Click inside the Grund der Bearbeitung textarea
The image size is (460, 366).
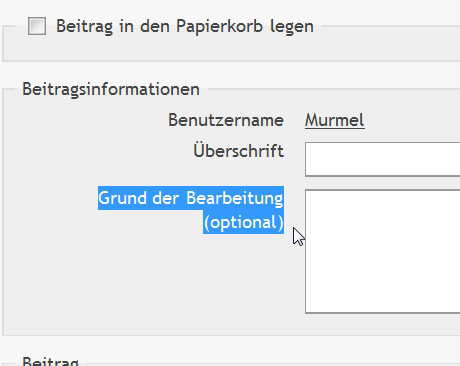pyautogui.click(x=382, y=251)
